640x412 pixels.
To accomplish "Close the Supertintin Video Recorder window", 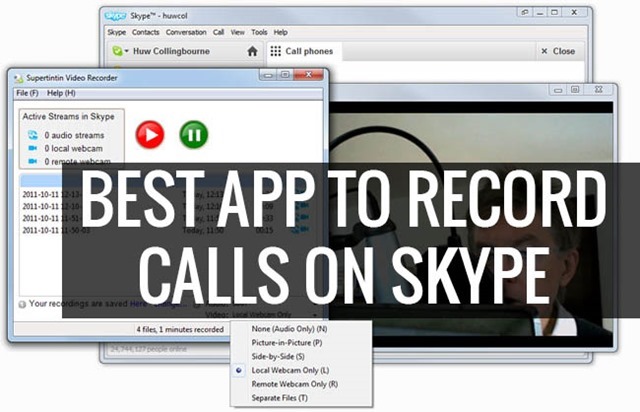I will [309, 74].
